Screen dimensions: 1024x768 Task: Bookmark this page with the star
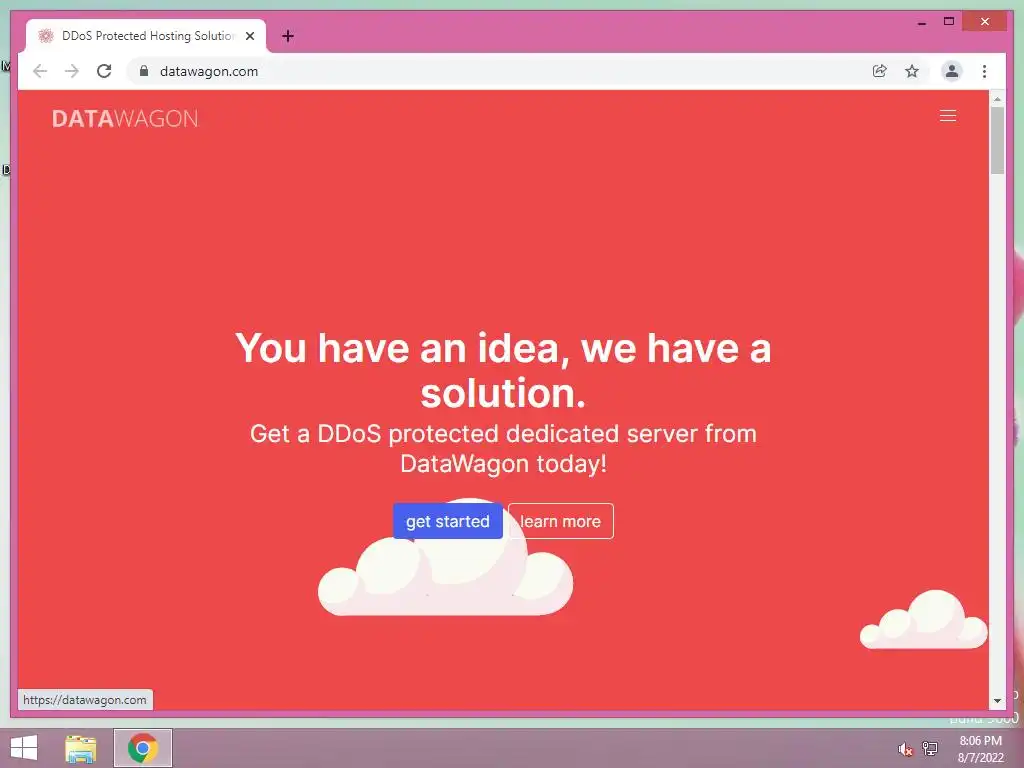(912, 71)
